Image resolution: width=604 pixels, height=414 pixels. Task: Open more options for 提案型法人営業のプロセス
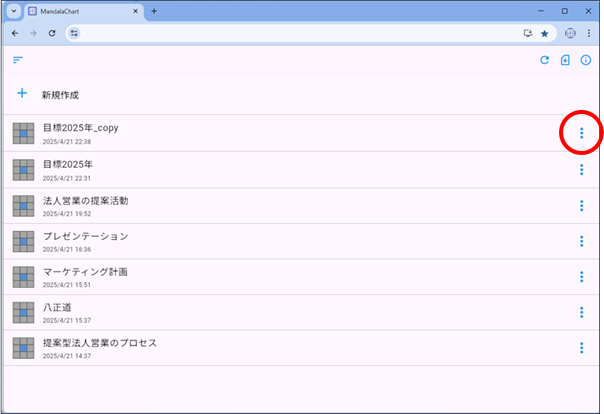582,348
